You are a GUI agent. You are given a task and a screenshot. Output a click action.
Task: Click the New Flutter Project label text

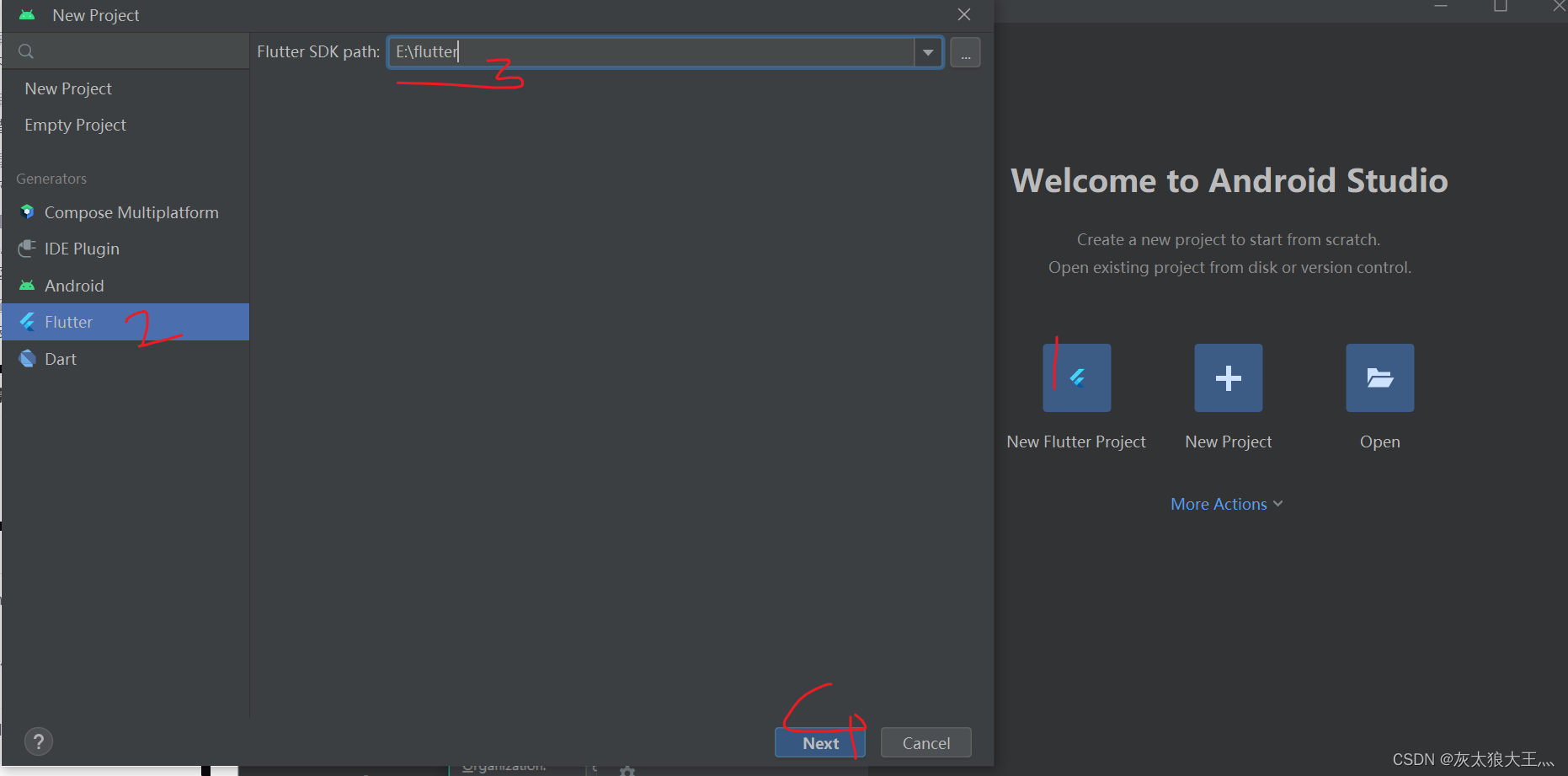pos(1076,442)
